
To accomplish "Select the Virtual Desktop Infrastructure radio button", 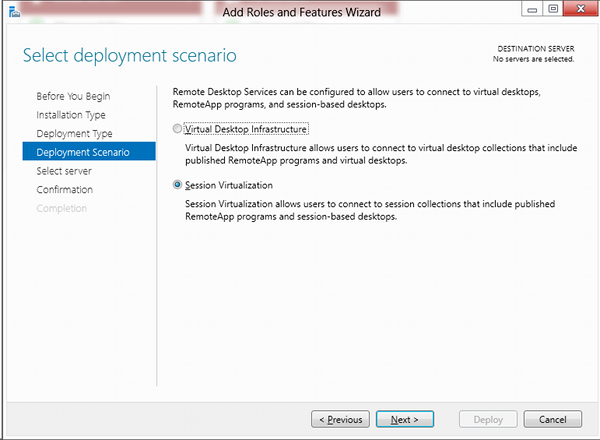I will pos(177,129).
